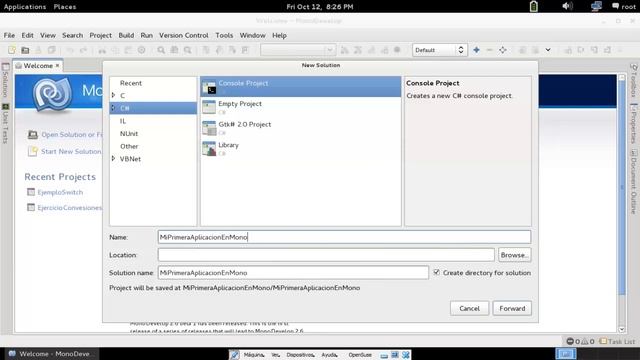The width and height of the screenshot is (640, 360).
Task: Click the remove layout minus icon
Action: (489, 50)
